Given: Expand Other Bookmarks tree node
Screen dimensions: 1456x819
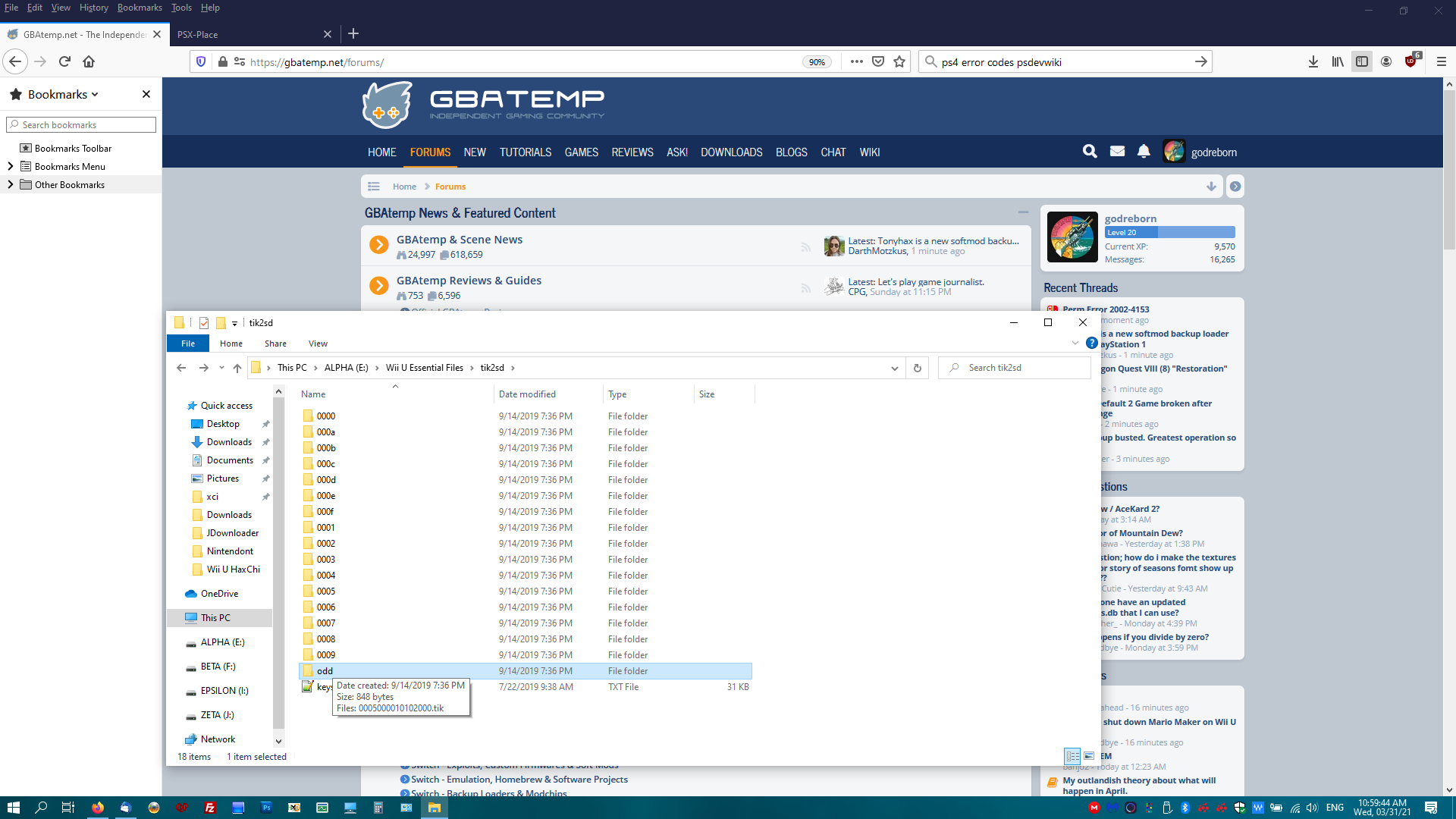Looking at the screenshot, I should [x=10, y=184].
